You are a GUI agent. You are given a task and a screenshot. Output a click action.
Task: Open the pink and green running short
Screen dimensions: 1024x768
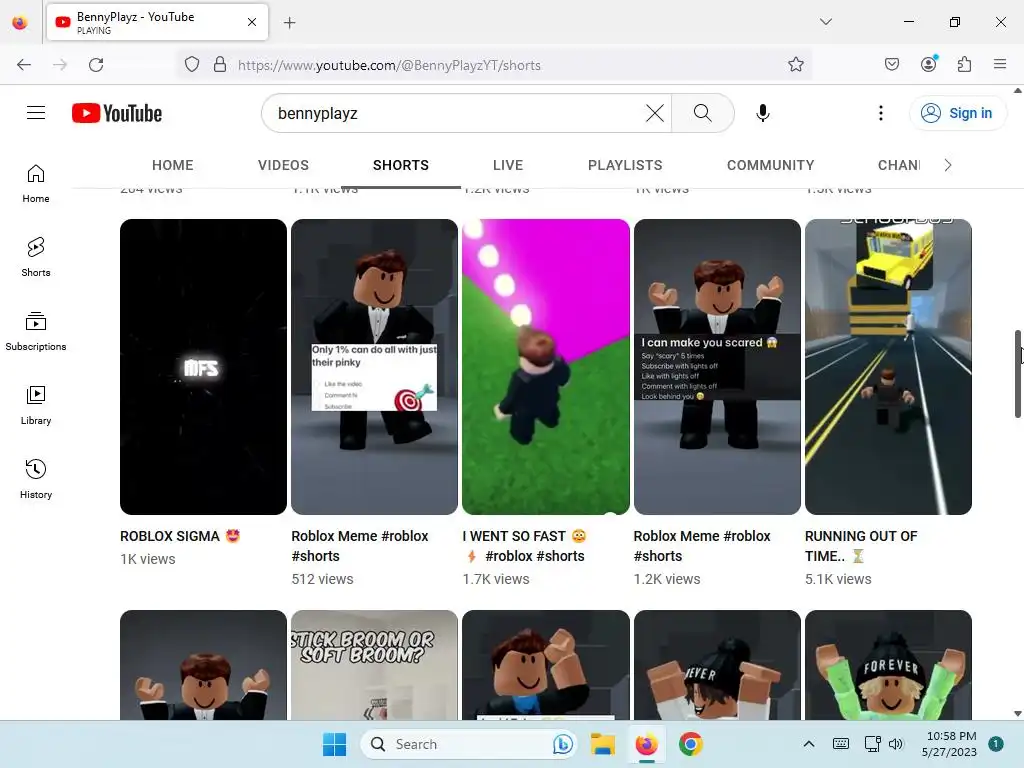545,366
